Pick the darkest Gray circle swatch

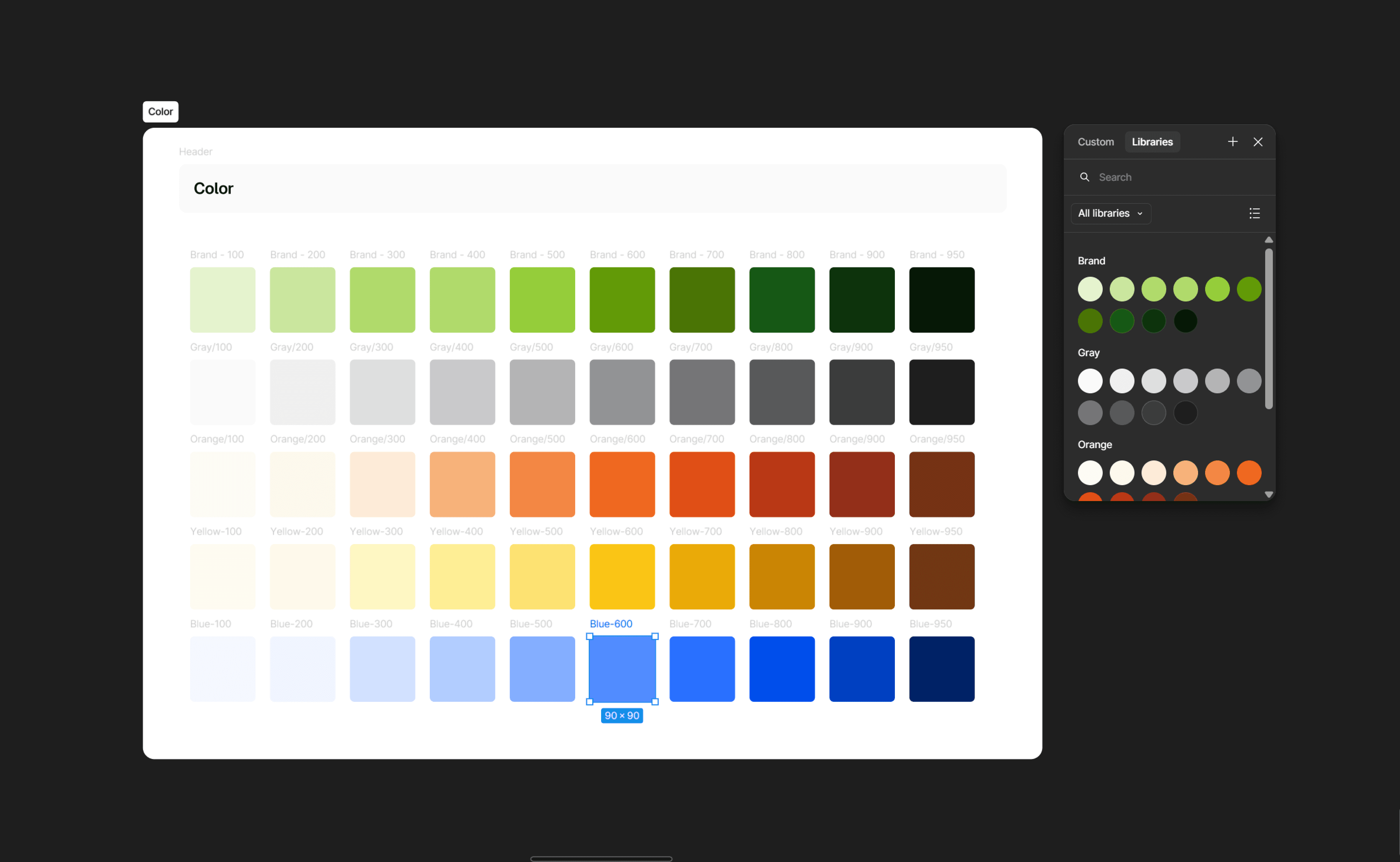tap(1185, 413)
